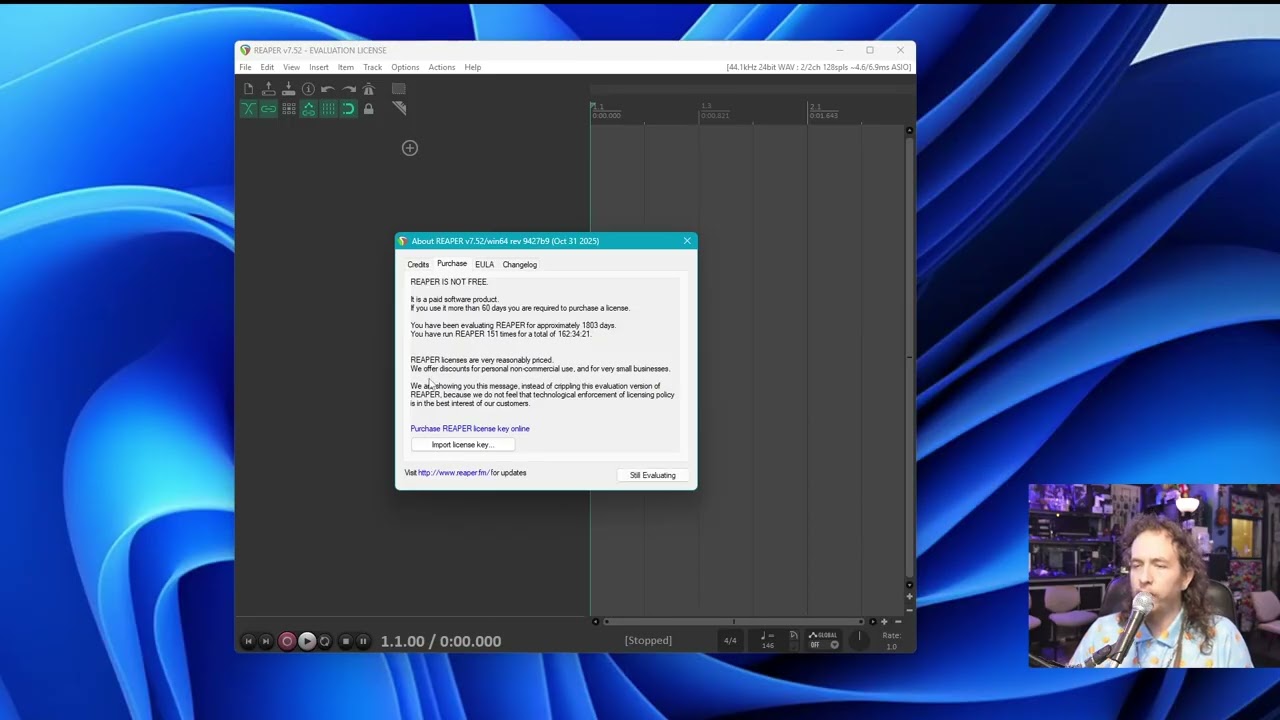Add a new track with plus circle
This screenshot has height=720, width=1280.
click(x=410, y=148)
